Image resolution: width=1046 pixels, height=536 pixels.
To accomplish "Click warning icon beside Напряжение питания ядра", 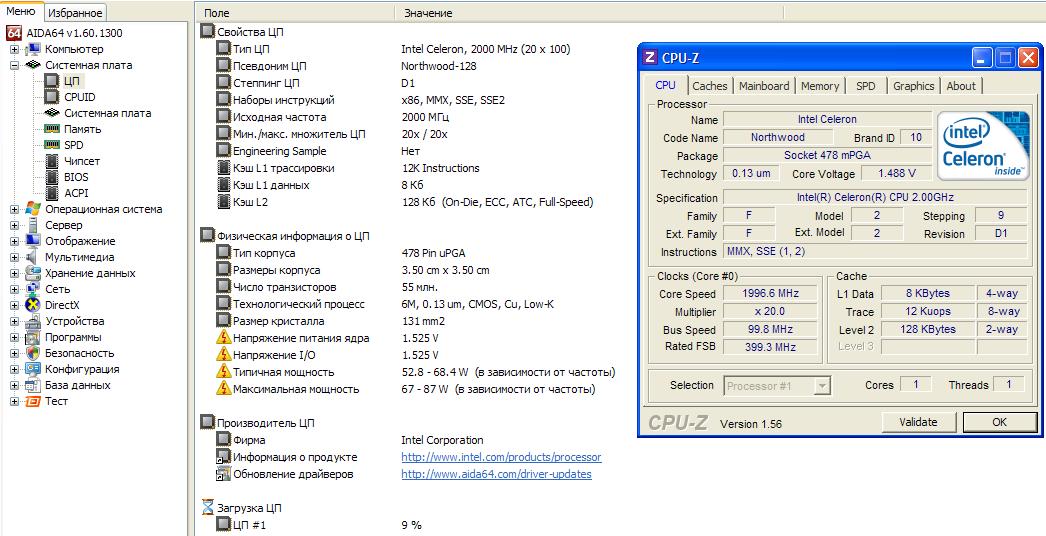I will [x=224, y=338].
